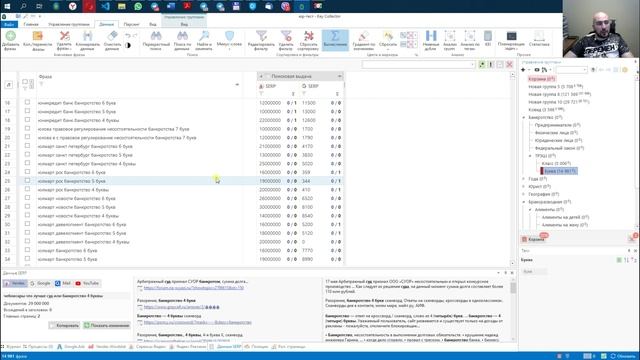Click the Delete filter funnel icon
640x360 pixels.
tap(286, 36)
